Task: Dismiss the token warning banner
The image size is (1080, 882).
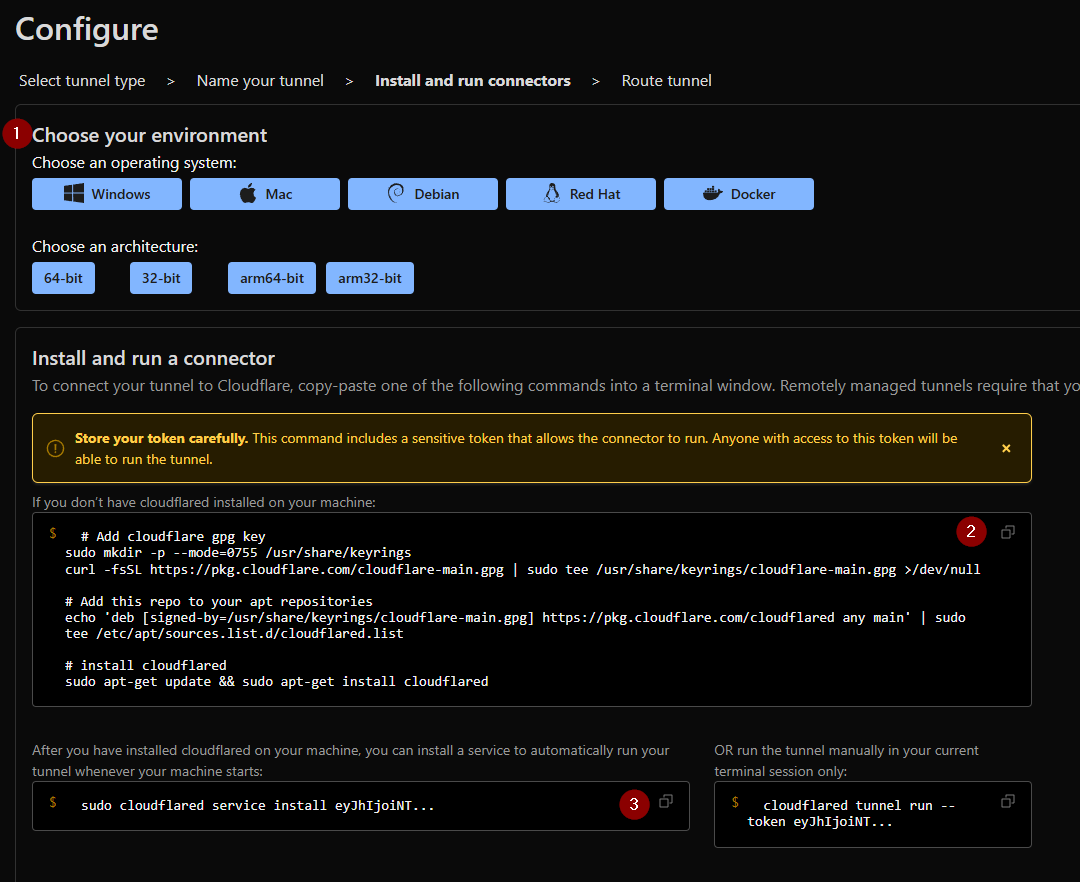Action: pyautogui.click(x=1006, y=448)
